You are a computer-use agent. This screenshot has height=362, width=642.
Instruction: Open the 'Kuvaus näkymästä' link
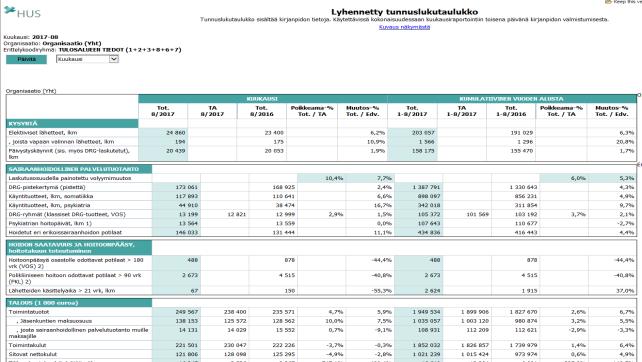(404, 27)
